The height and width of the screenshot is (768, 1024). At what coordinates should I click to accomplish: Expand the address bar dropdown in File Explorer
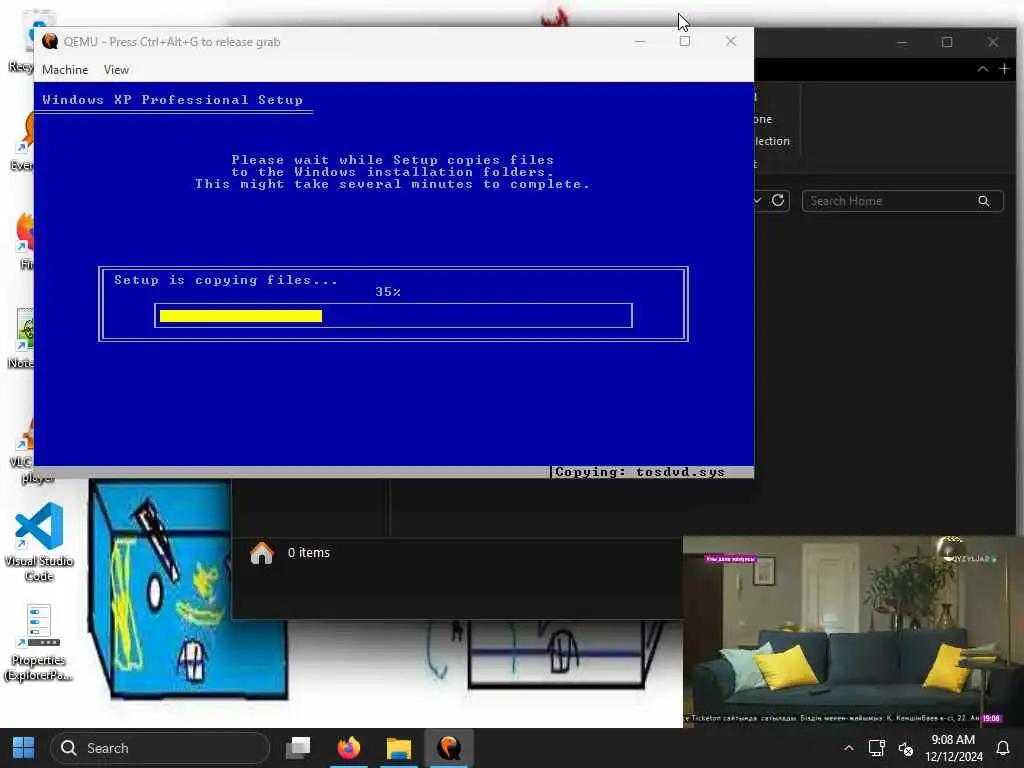pos(758,200)
